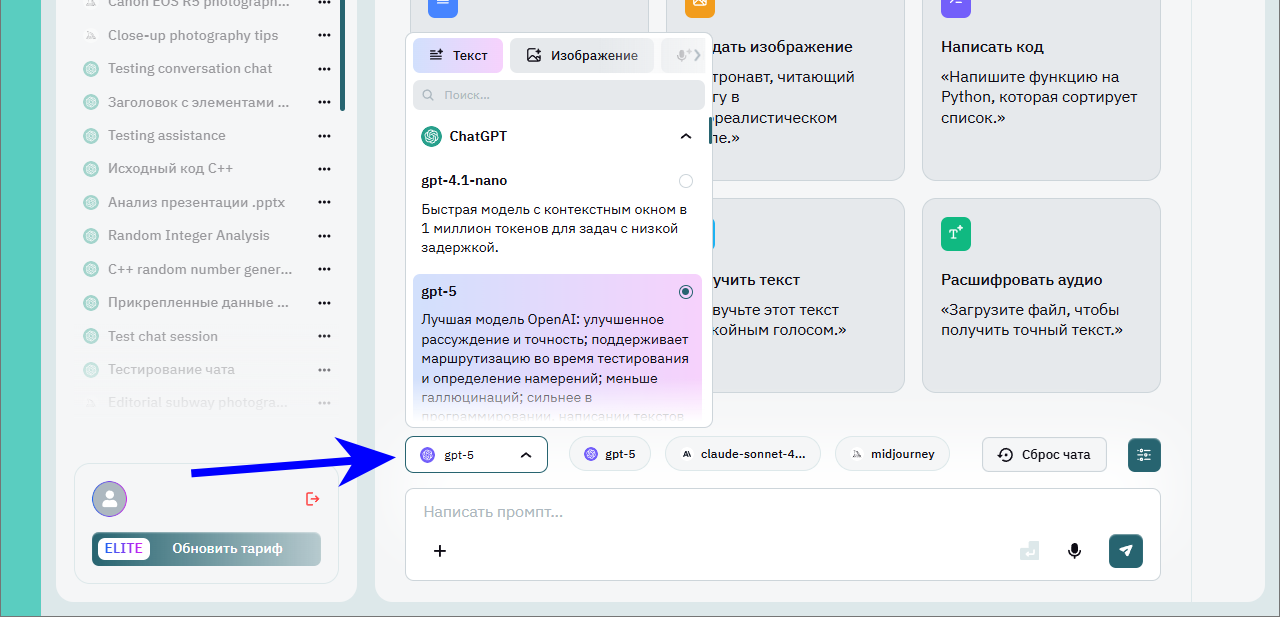Click the ELITE plan badge

(124, 549)
